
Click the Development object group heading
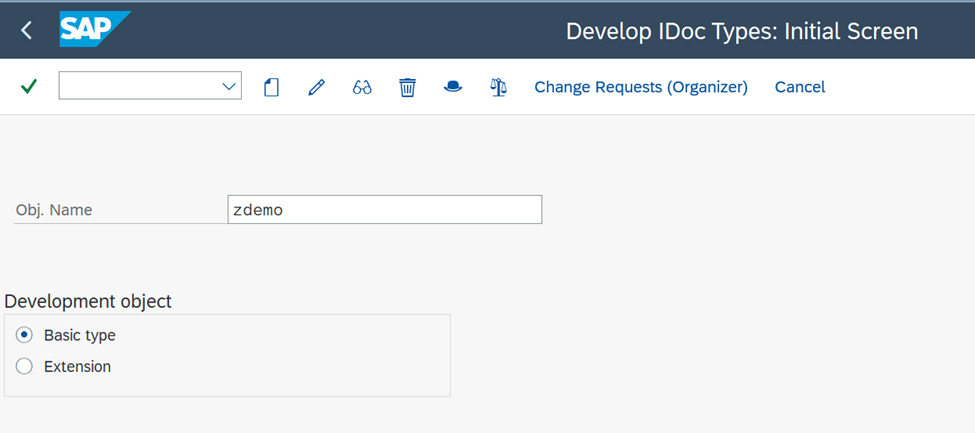pyautogui.click(x=88, y=302)
